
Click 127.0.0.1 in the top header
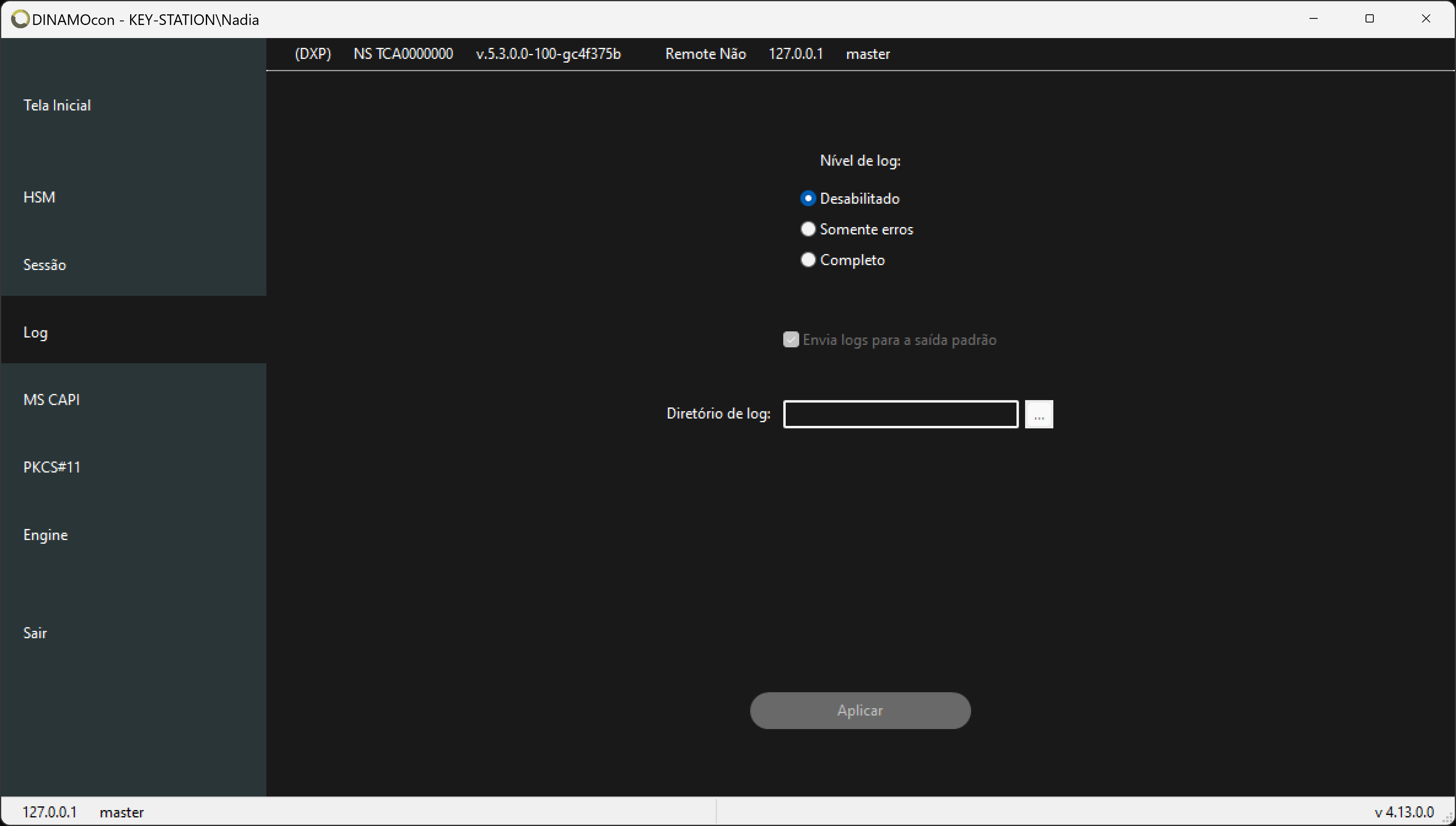(796, 54)
